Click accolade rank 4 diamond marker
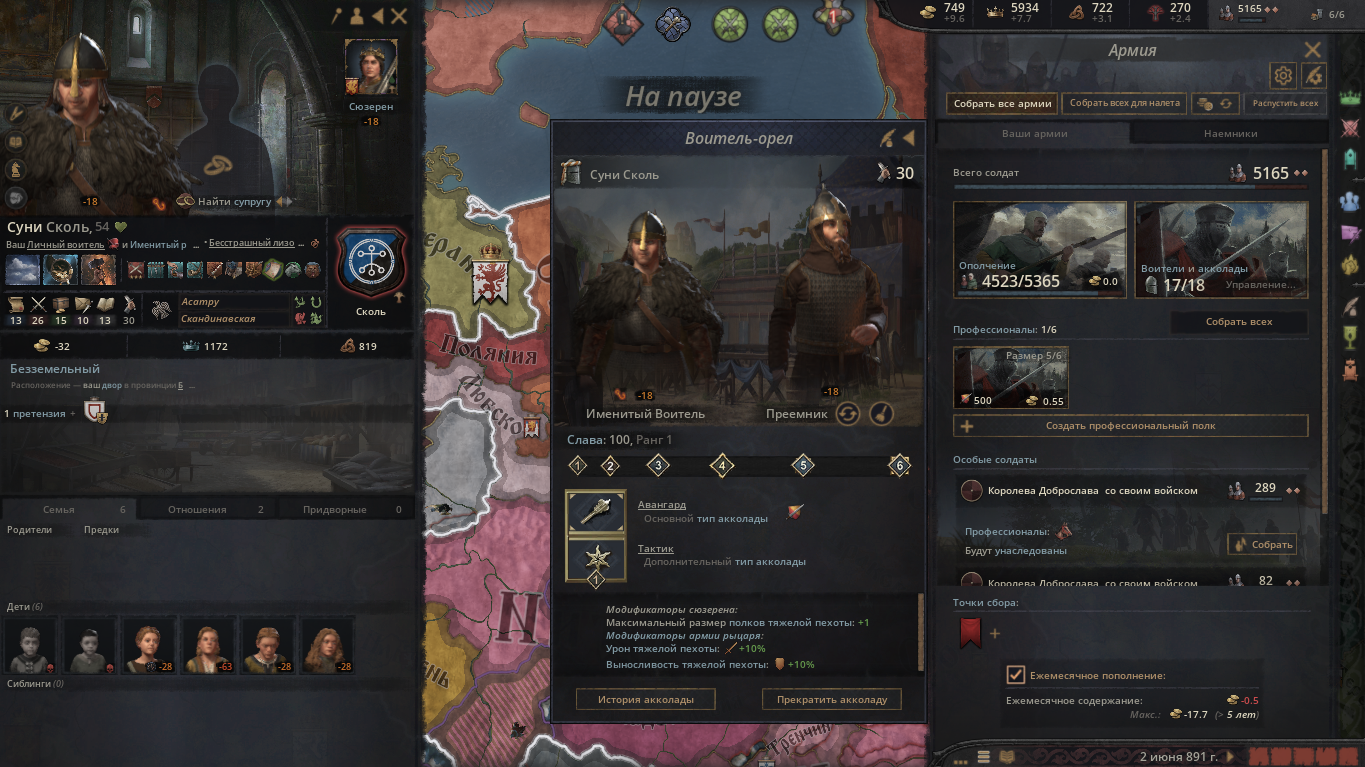1365x767 pixels. click(x=722, y=465)
